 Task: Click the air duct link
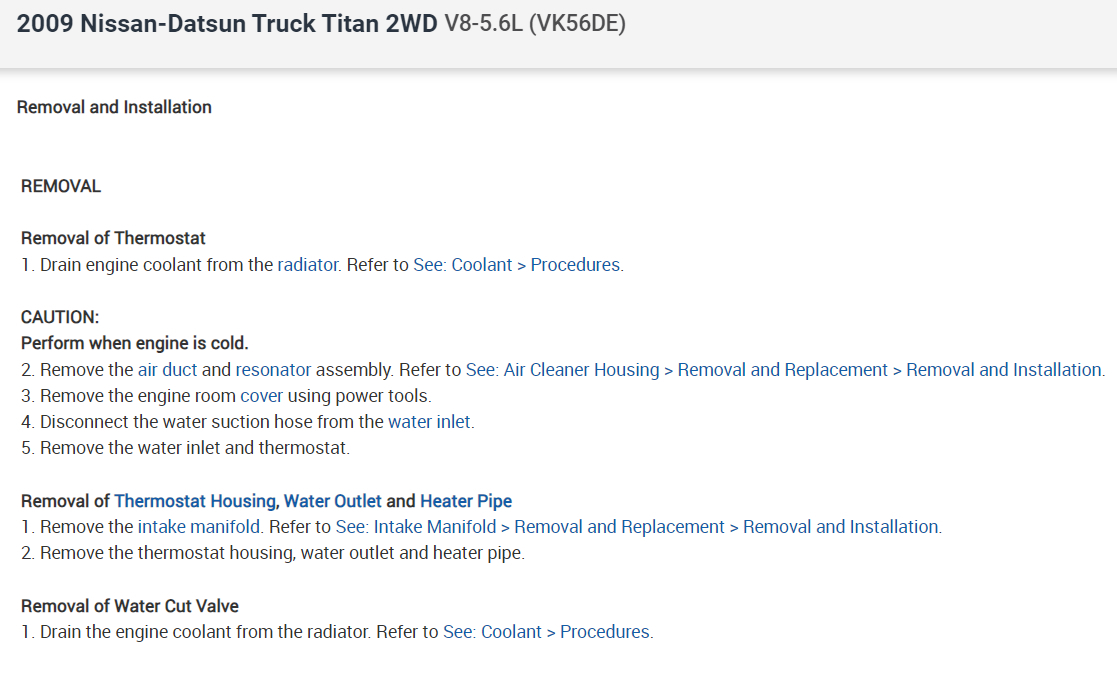pos(167,370)
